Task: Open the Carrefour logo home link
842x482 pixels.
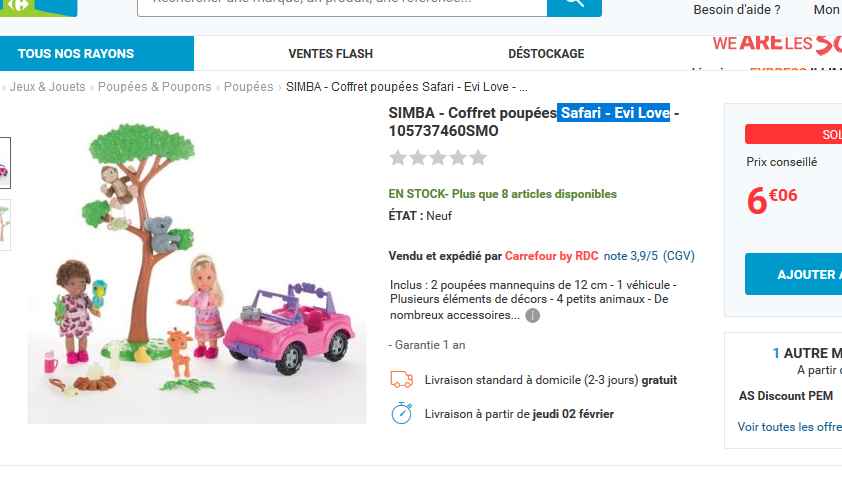Action: 38,6
